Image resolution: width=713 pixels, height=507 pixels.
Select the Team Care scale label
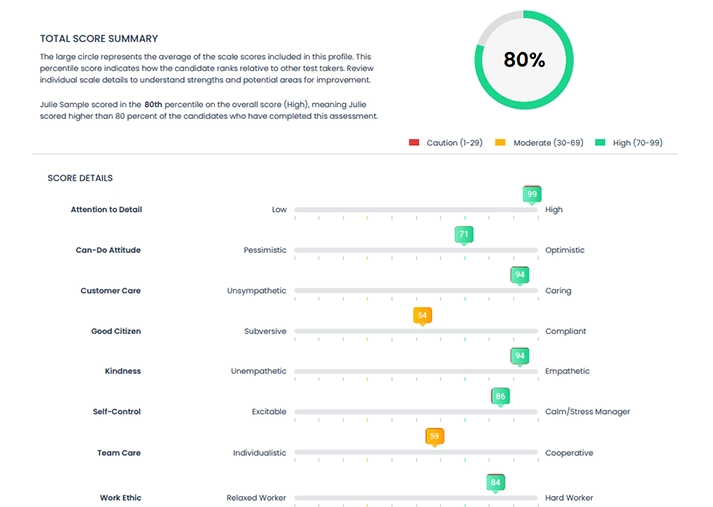coord(119,453)
